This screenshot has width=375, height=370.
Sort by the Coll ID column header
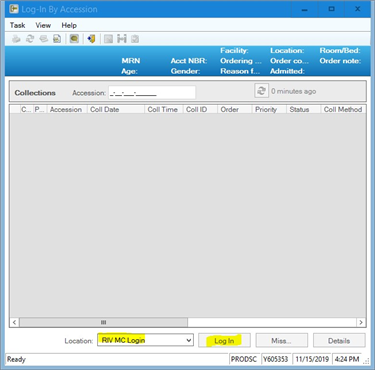pyautogui.click(x=200, y=109)
